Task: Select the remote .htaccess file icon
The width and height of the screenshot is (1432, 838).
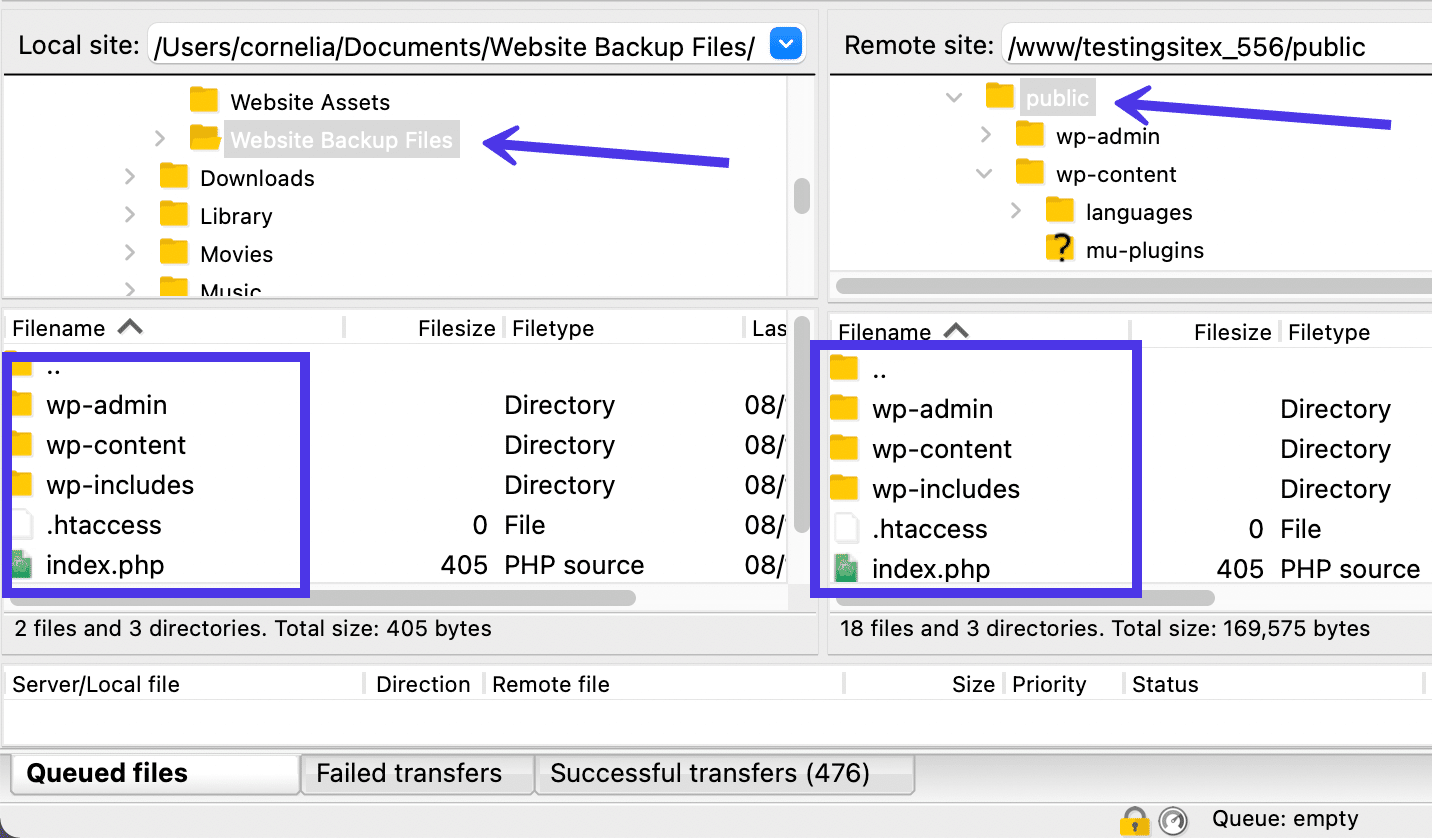Action: point(846,529)
